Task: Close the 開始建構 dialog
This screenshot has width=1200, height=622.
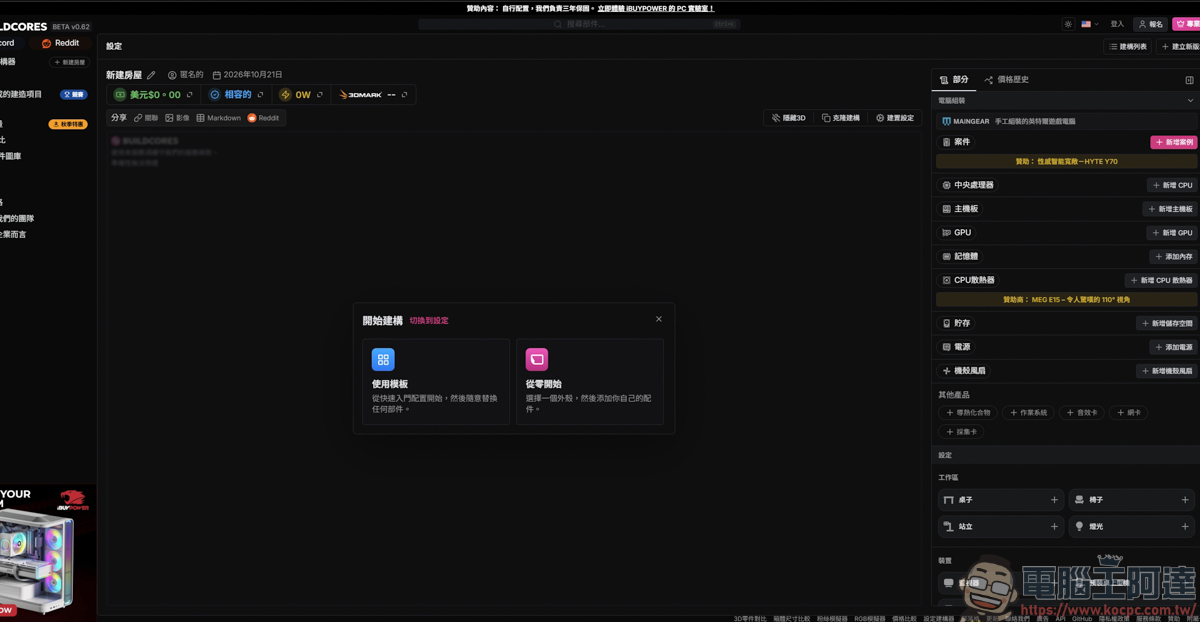Action: click(658, 319)
